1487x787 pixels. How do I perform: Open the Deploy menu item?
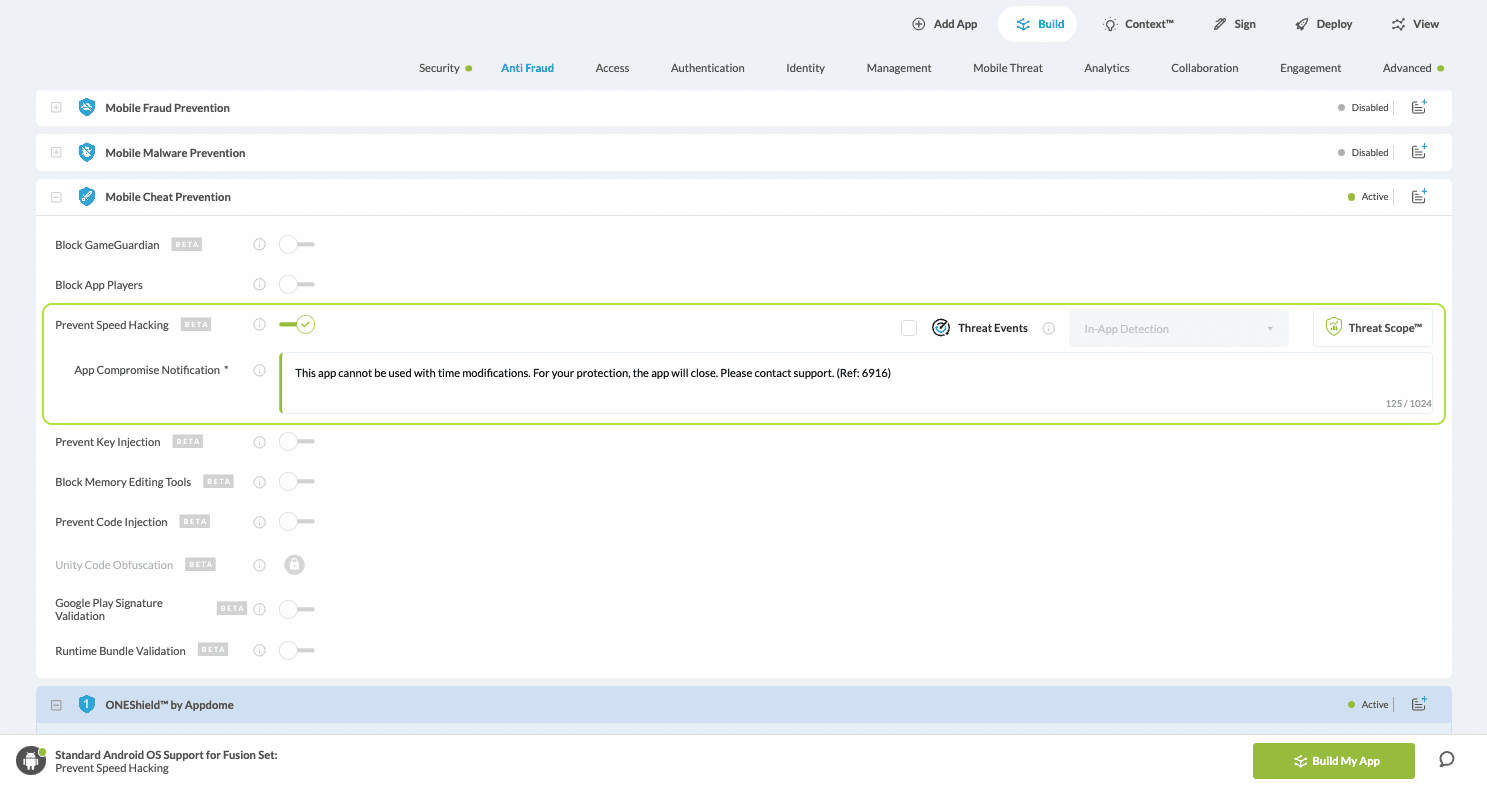tap(1323, 24)
